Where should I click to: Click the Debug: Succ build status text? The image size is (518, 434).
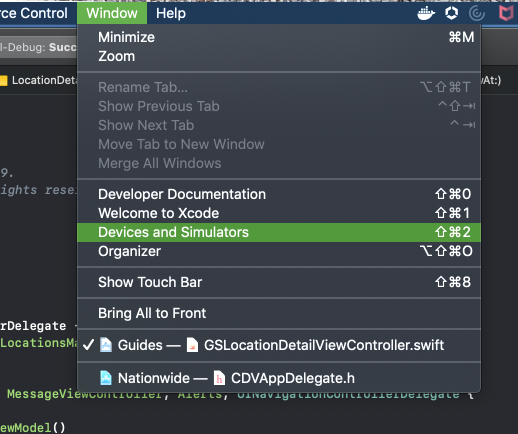click(x=38, y=47)
